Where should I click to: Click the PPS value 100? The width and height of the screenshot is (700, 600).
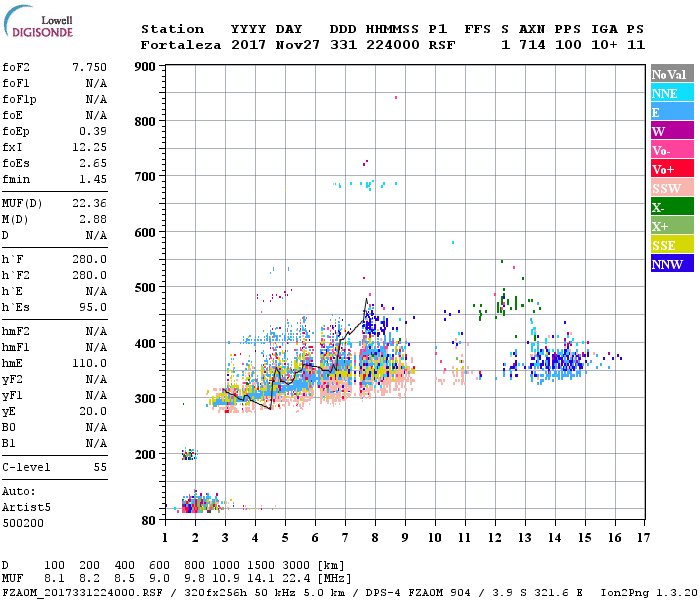(568, 45)
